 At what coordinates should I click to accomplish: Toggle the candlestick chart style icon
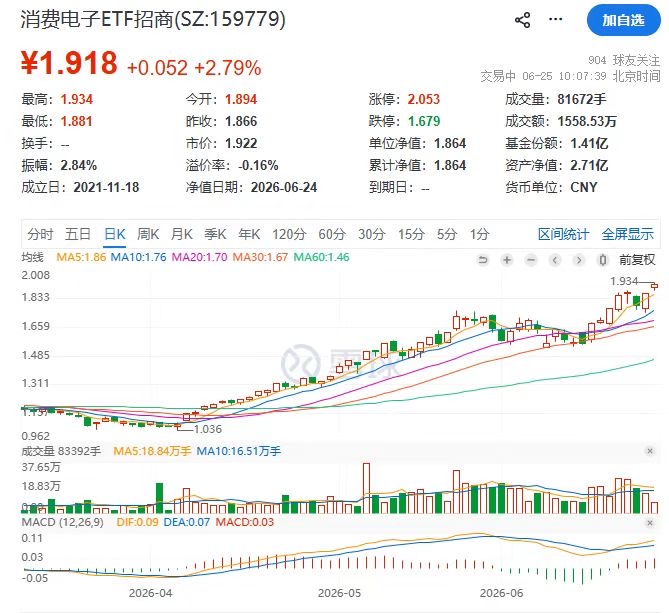[x=602, y=260]
